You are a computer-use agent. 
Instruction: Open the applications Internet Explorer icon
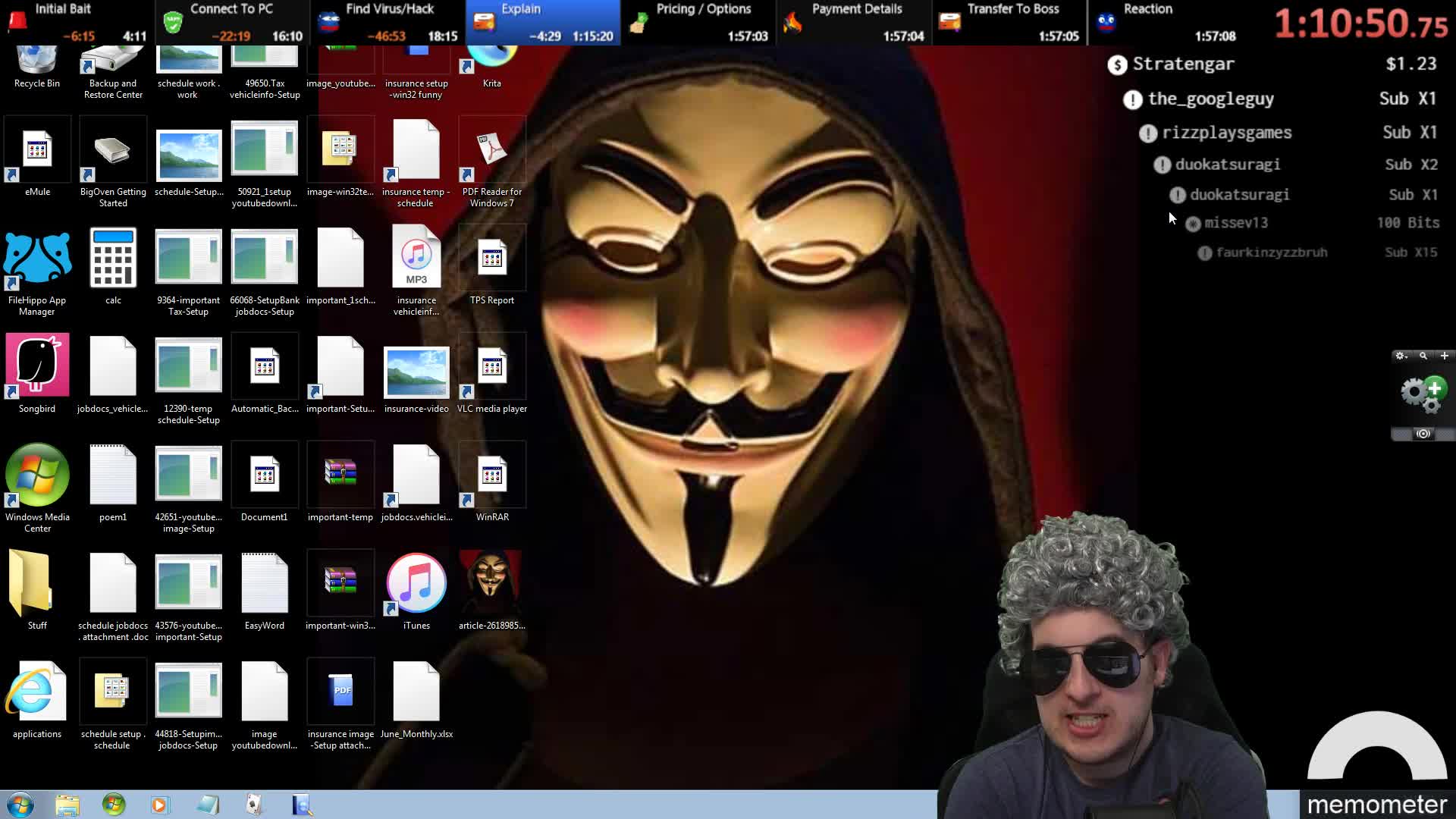(x=35, y=692)
